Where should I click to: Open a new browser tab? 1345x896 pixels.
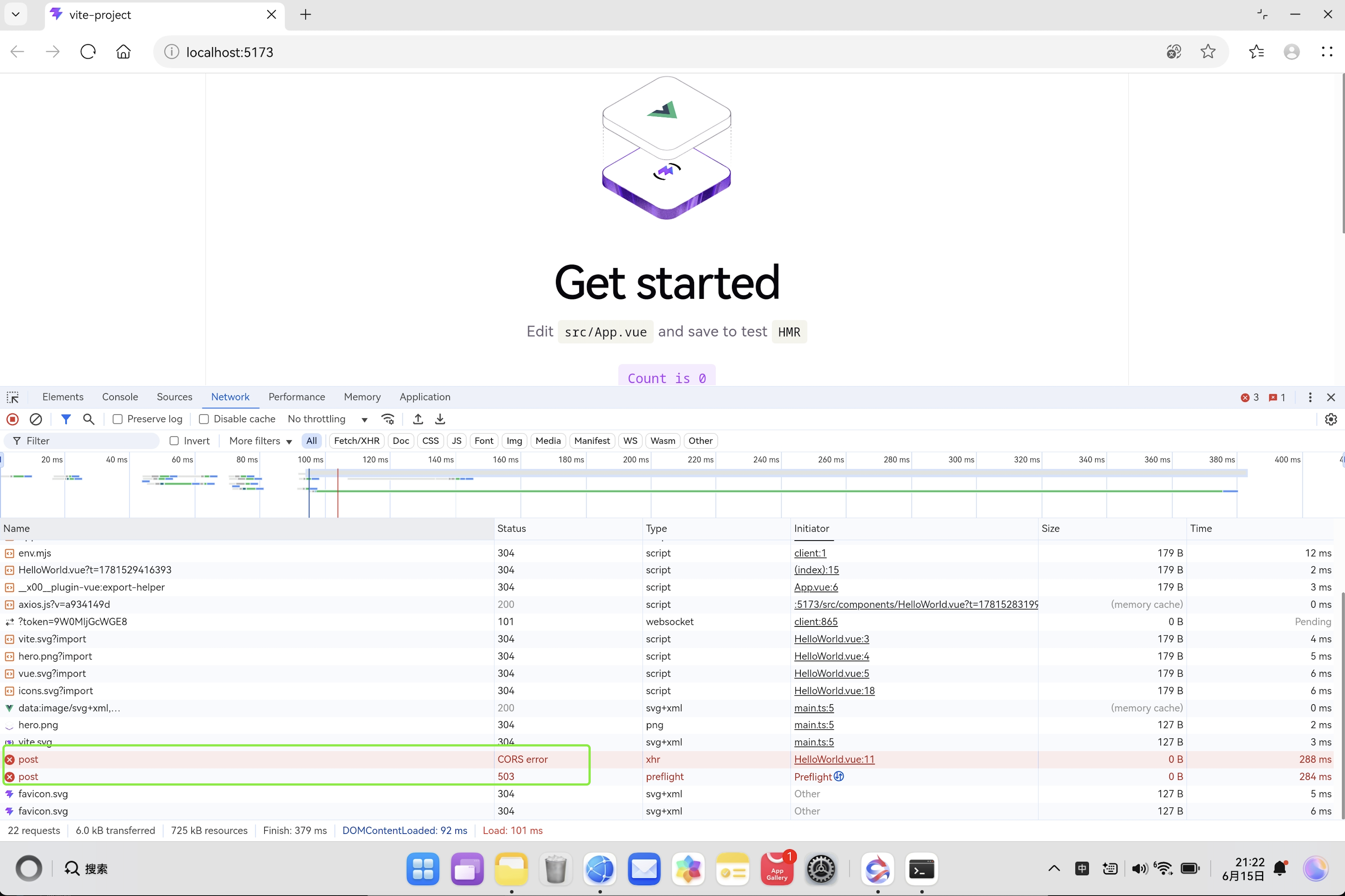point(306,15)
